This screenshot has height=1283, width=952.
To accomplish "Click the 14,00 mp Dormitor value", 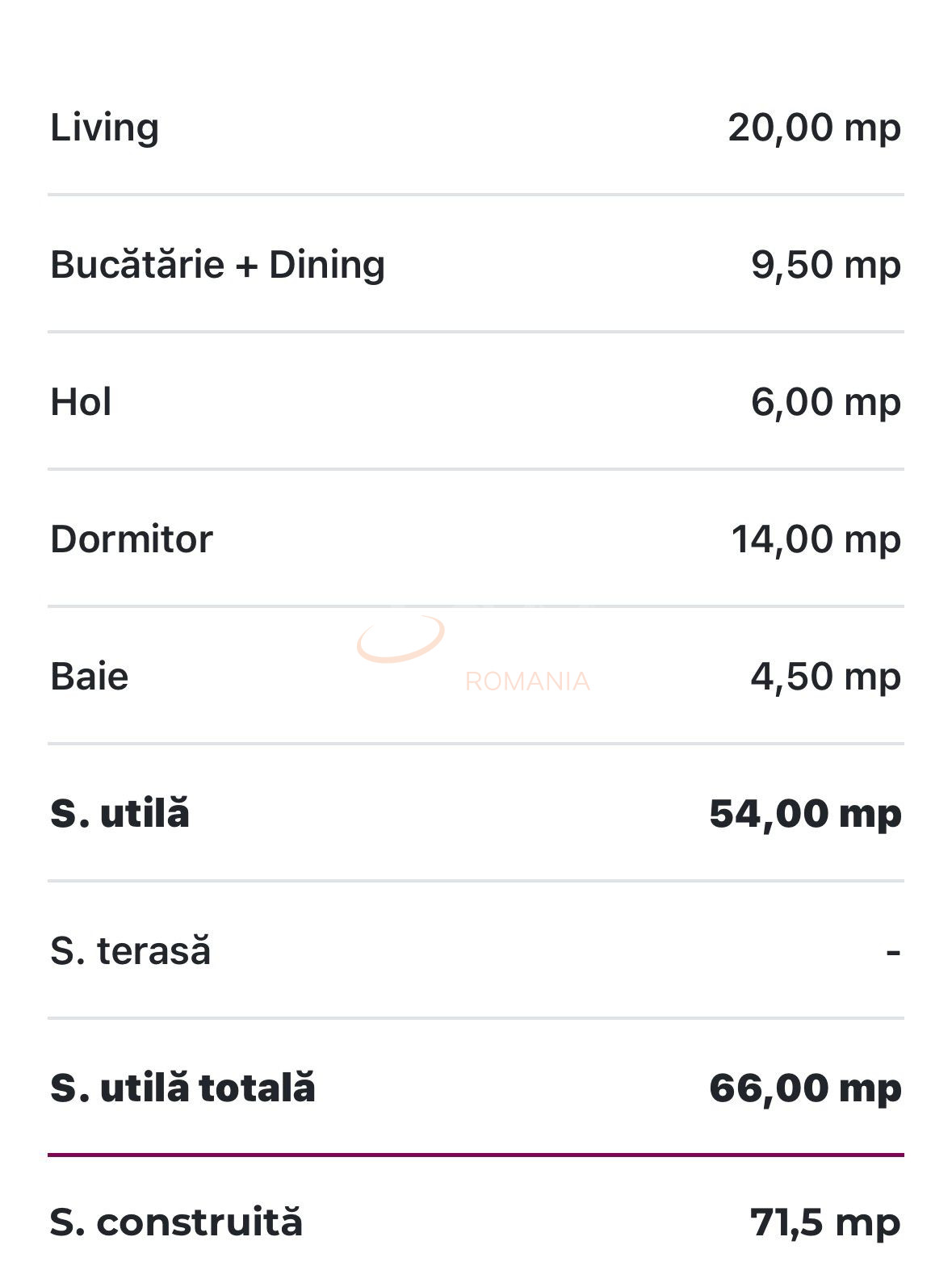I will click(816, 539).
